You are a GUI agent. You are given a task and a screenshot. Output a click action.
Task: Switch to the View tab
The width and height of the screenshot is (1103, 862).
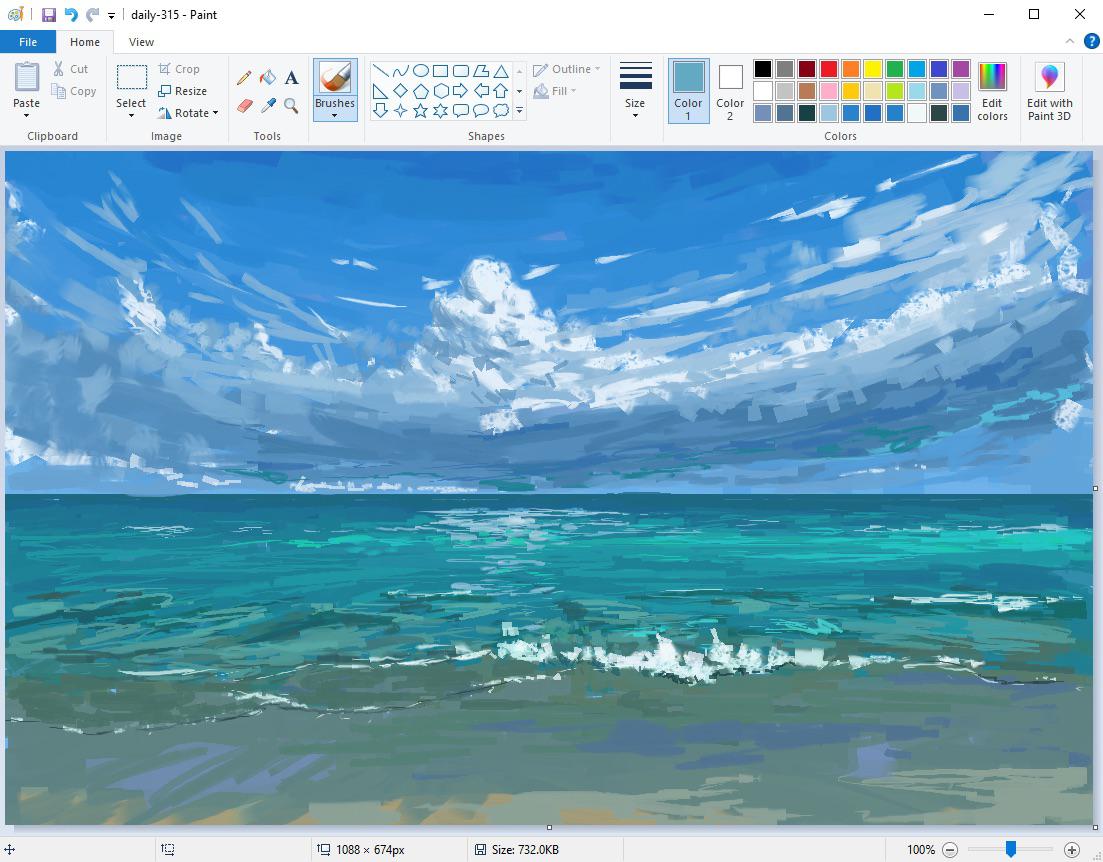click(141, 42)
